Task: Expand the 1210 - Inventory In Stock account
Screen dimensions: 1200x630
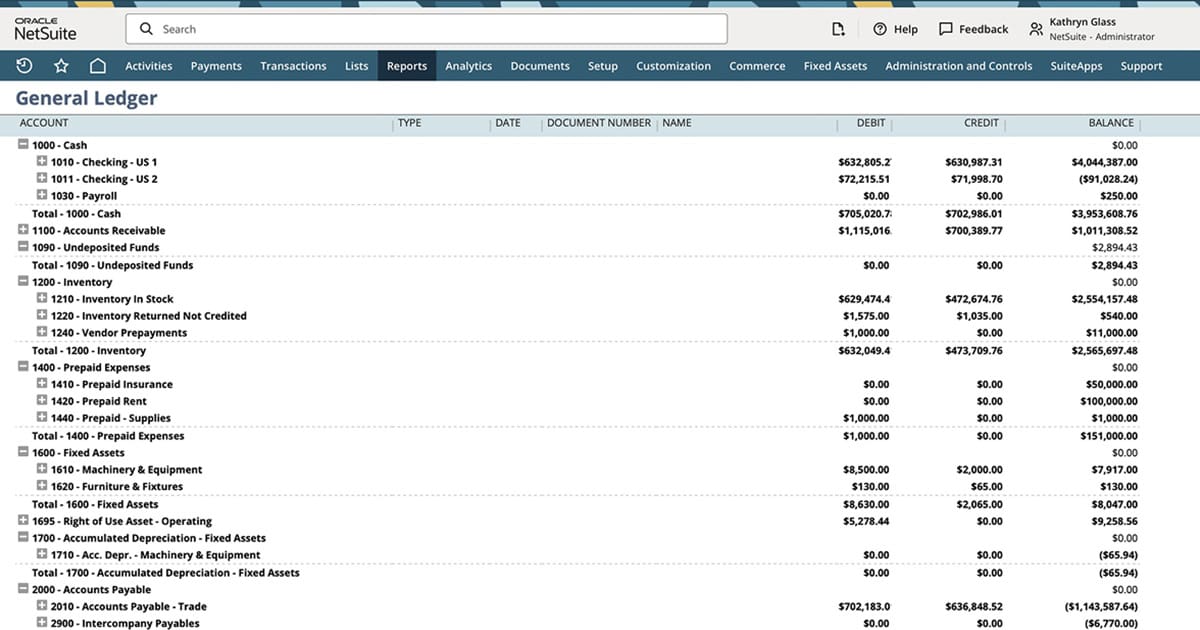Action: [x=42, y=298]
